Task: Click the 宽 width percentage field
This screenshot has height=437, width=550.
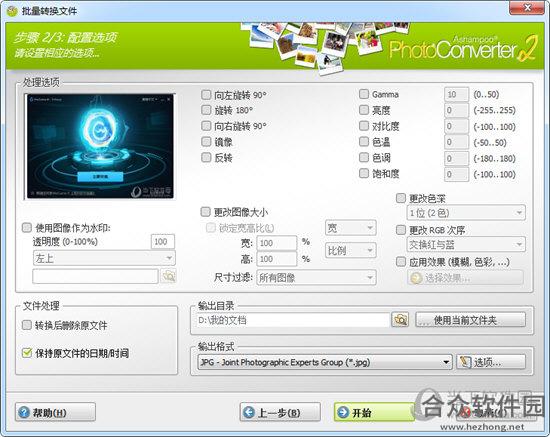Action: tap(277, 243)
